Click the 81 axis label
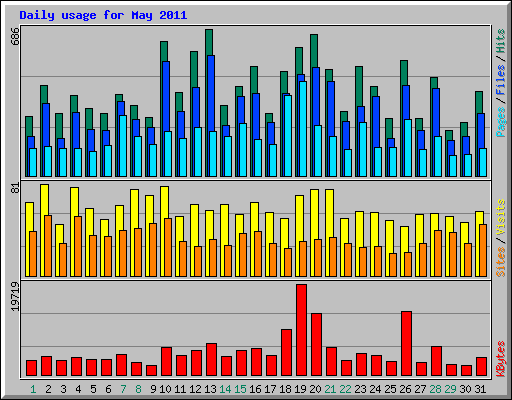Image resolution: width=512 pixels, height=400 pixels. (x=15, y=188)
